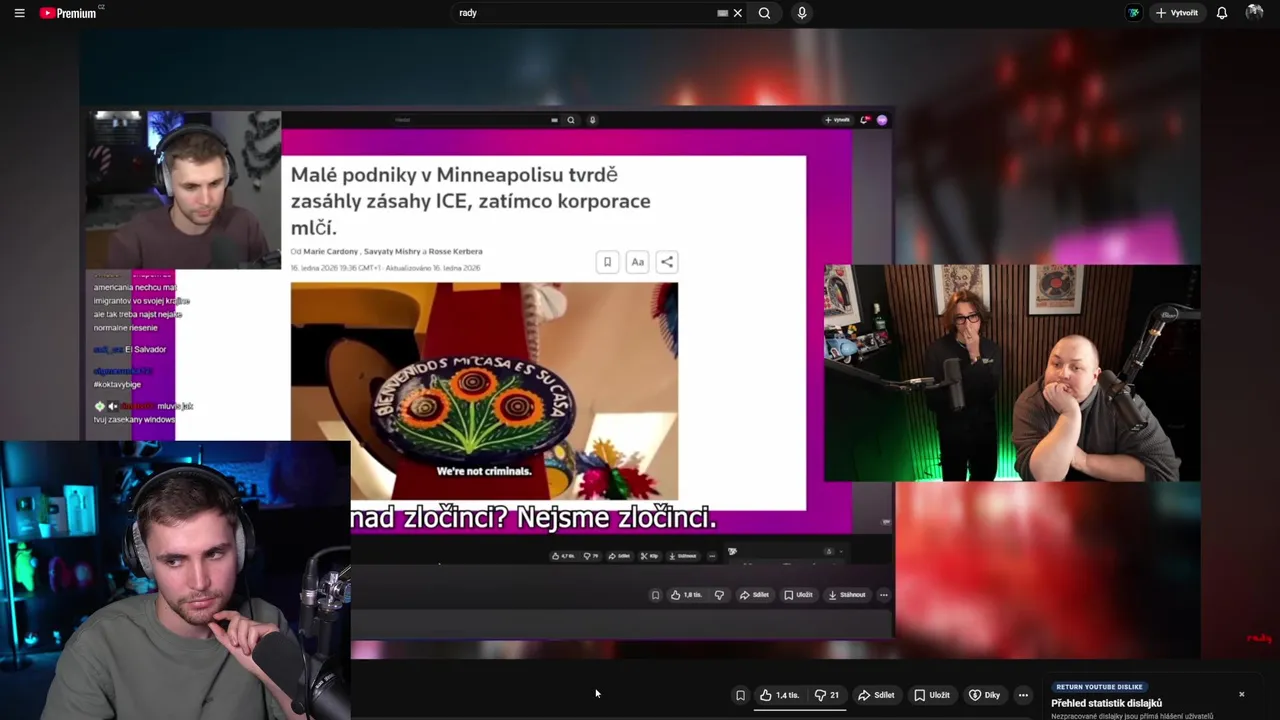Image resolution: width=1280 pixels, height=720 pixels.
Task: Open the on-screen keyboard in search box
Action: [722, 13]
